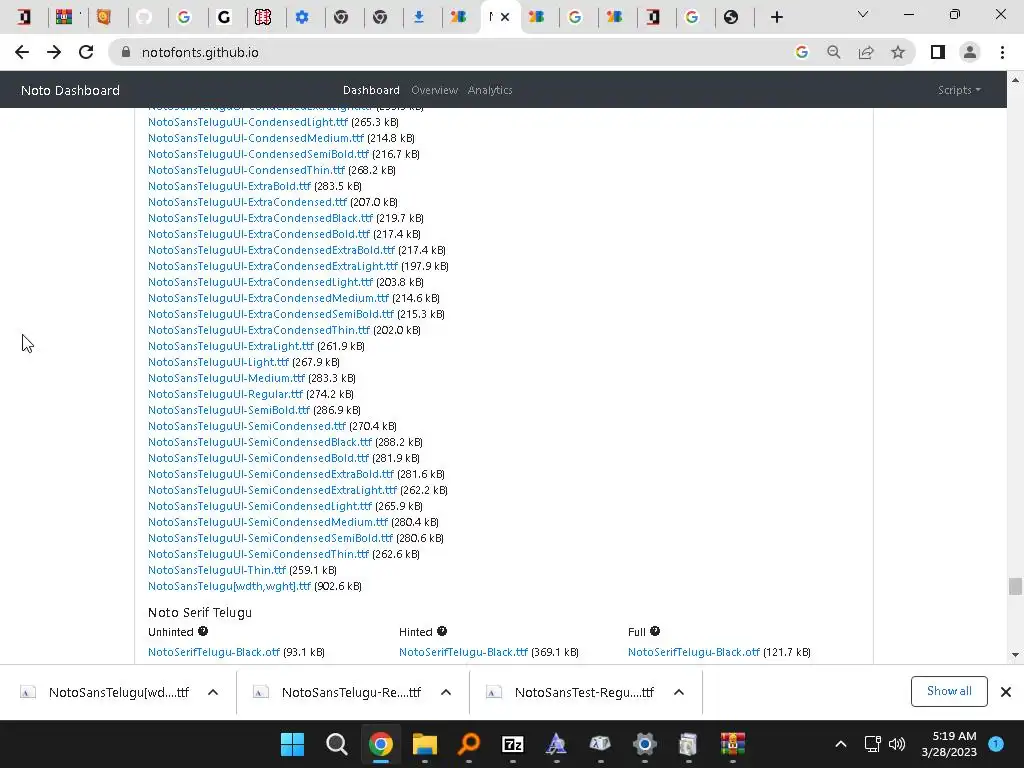Image resolution: width=1024 pixels, height=768 pixels.
Task: Download hinted NotoSerifTelugu-Black.ttf
Action: [x=463, y=652]
